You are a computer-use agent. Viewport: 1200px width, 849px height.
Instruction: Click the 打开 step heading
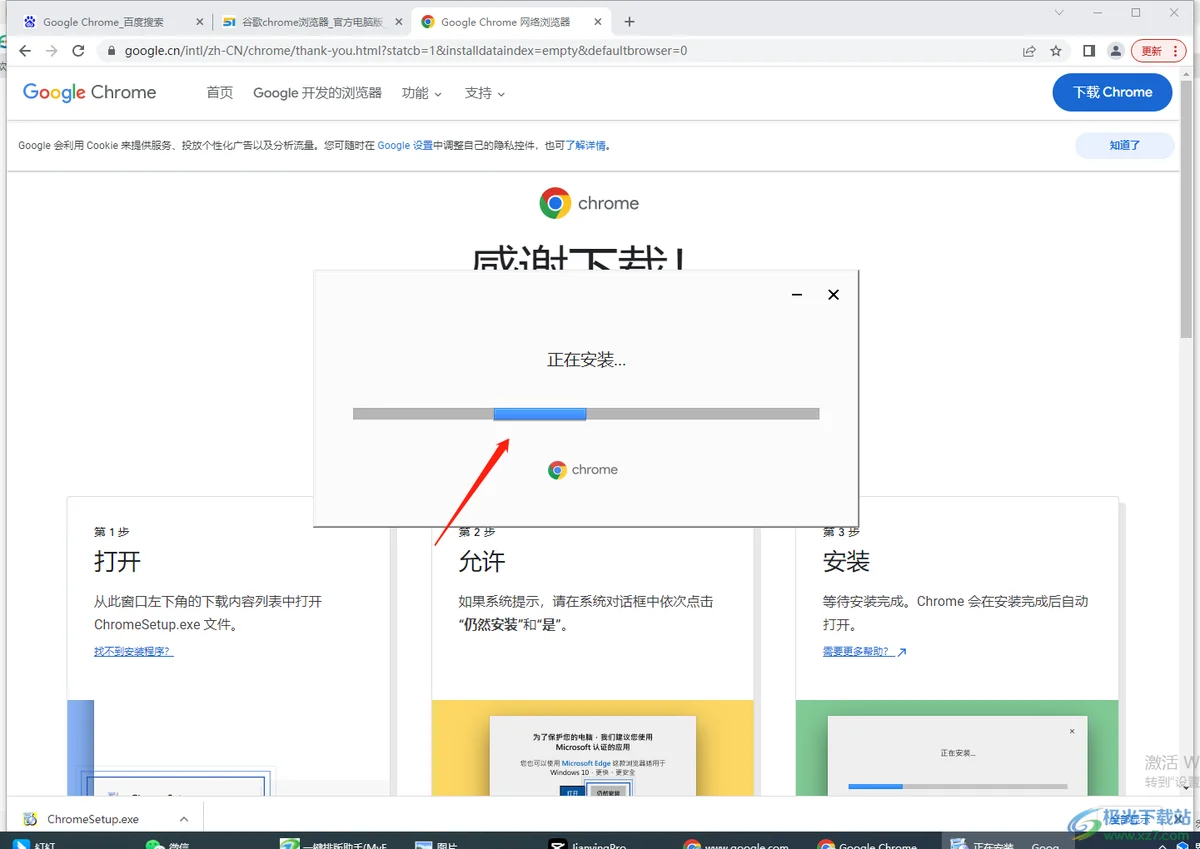(117, 562)
